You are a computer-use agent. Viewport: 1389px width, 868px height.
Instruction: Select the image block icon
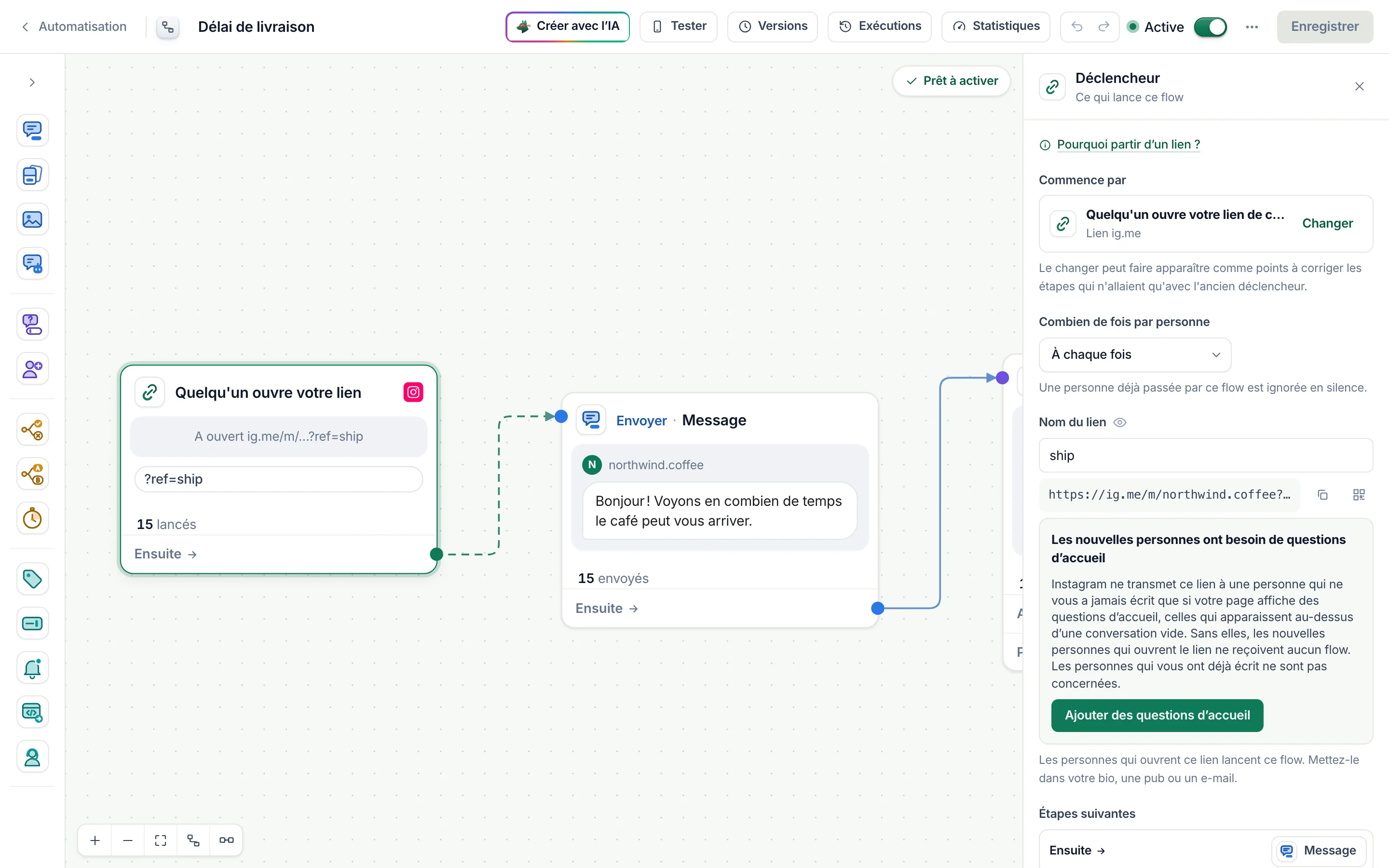[32, 219]
